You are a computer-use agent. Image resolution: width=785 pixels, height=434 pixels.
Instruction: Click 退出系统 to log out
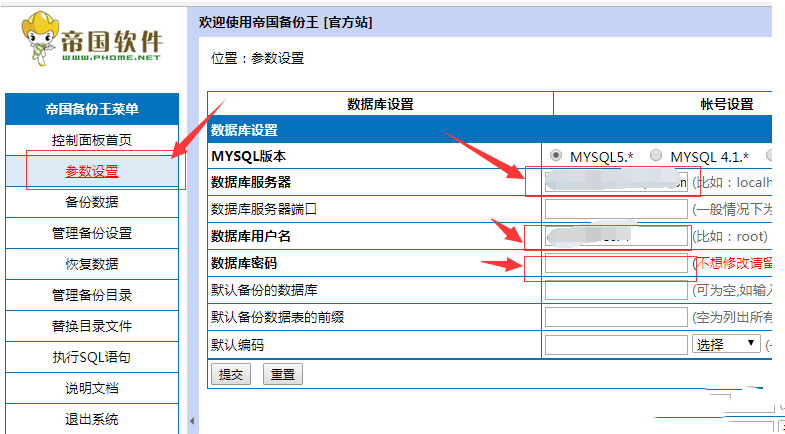click(92, 419)
